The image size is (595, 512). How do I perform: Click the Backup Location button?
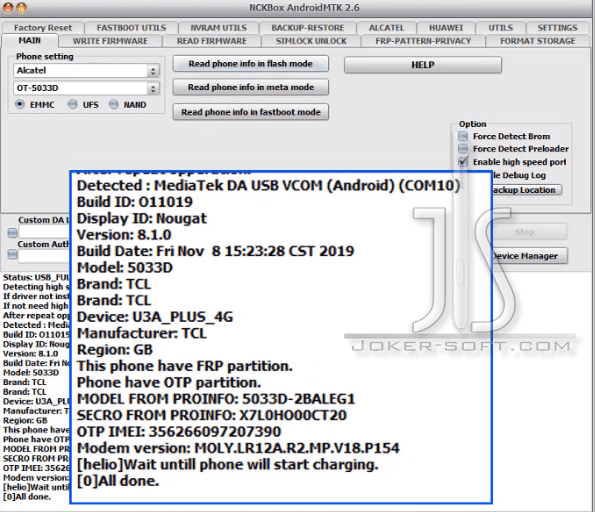coord(527,190)
